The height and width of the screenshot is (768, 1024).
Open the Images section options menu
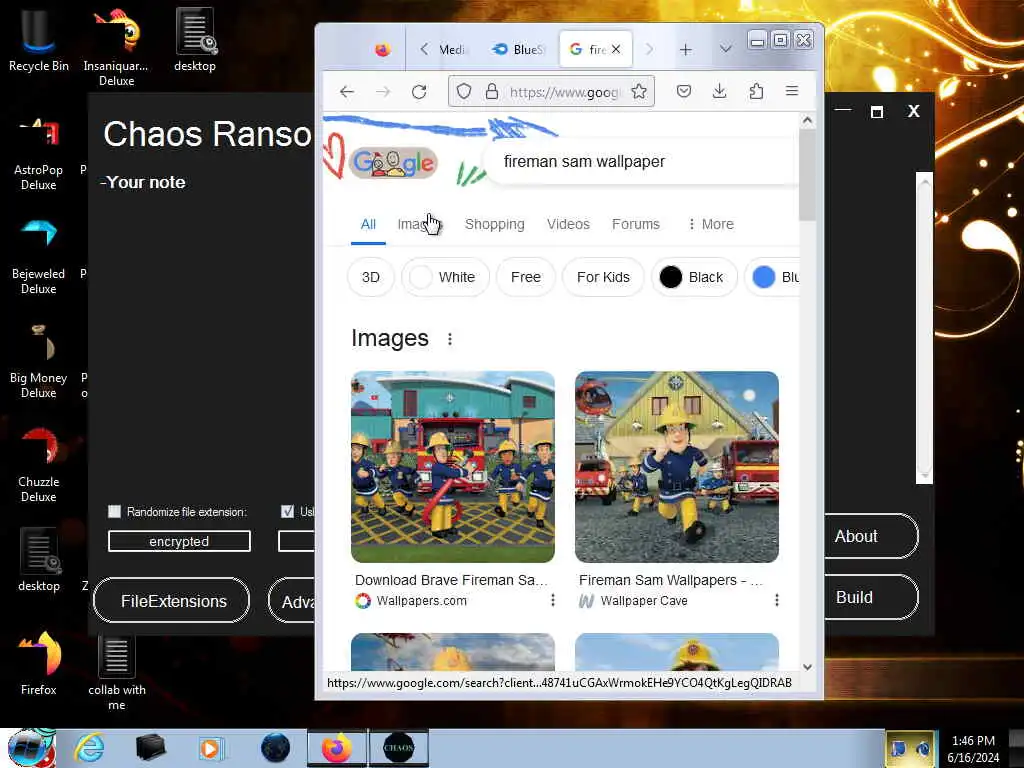tap(449, 339)
